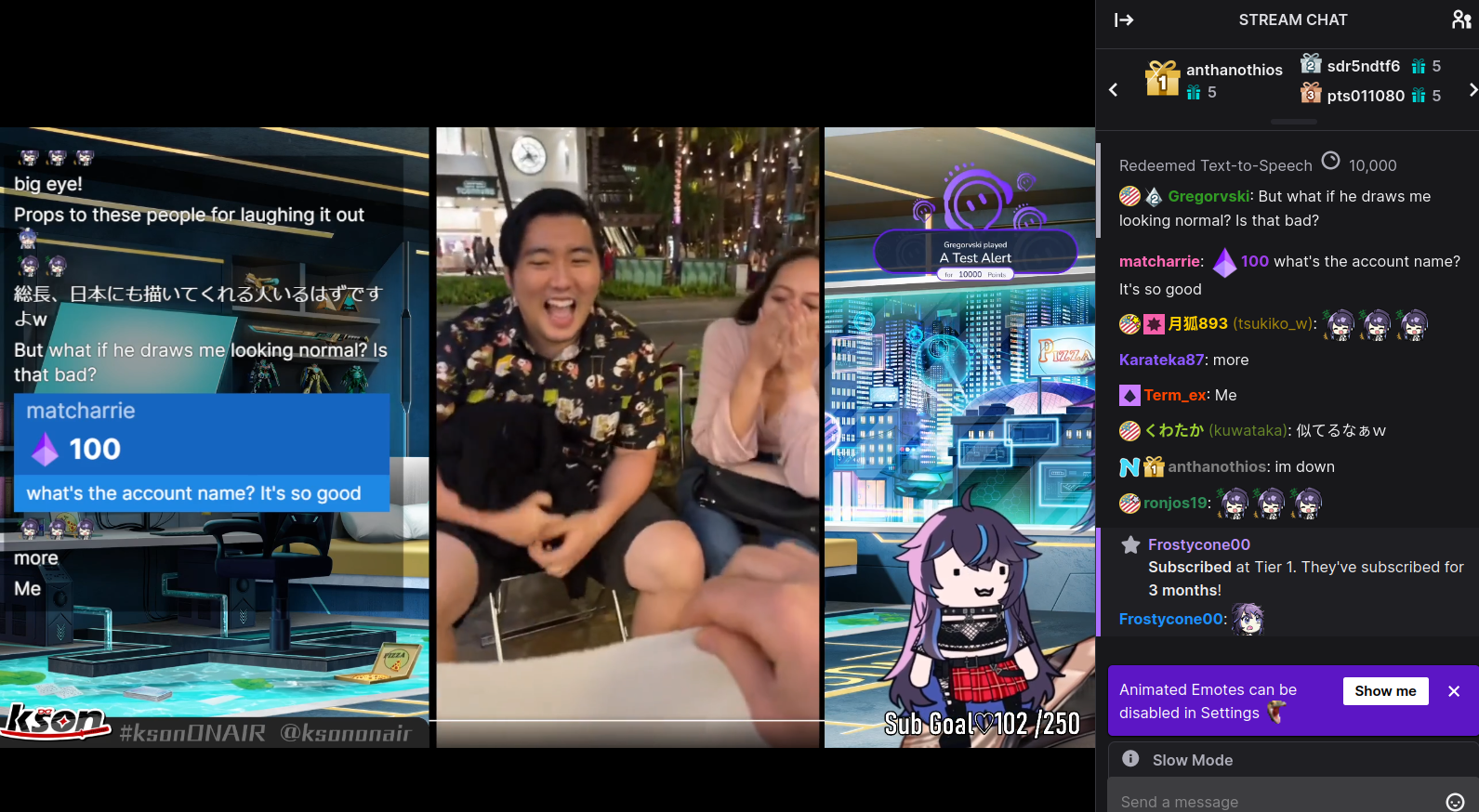1479x812 pixels.
Task: Click the bits badge next to Gregorvski
Action: click(x=1154, y=196)
